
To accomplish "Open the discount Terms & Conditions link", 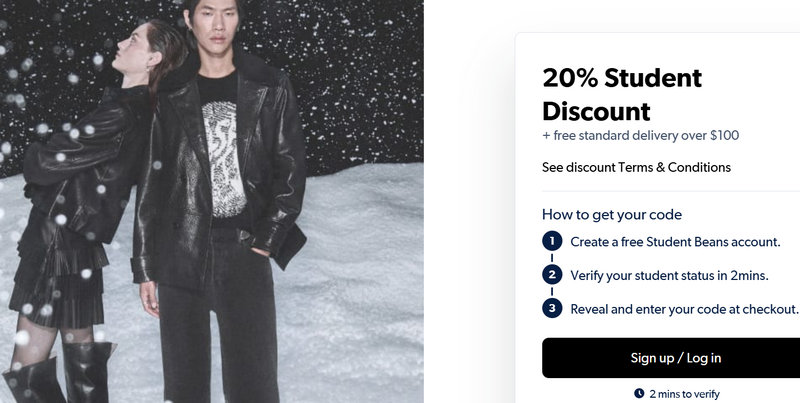I will 636,167.
